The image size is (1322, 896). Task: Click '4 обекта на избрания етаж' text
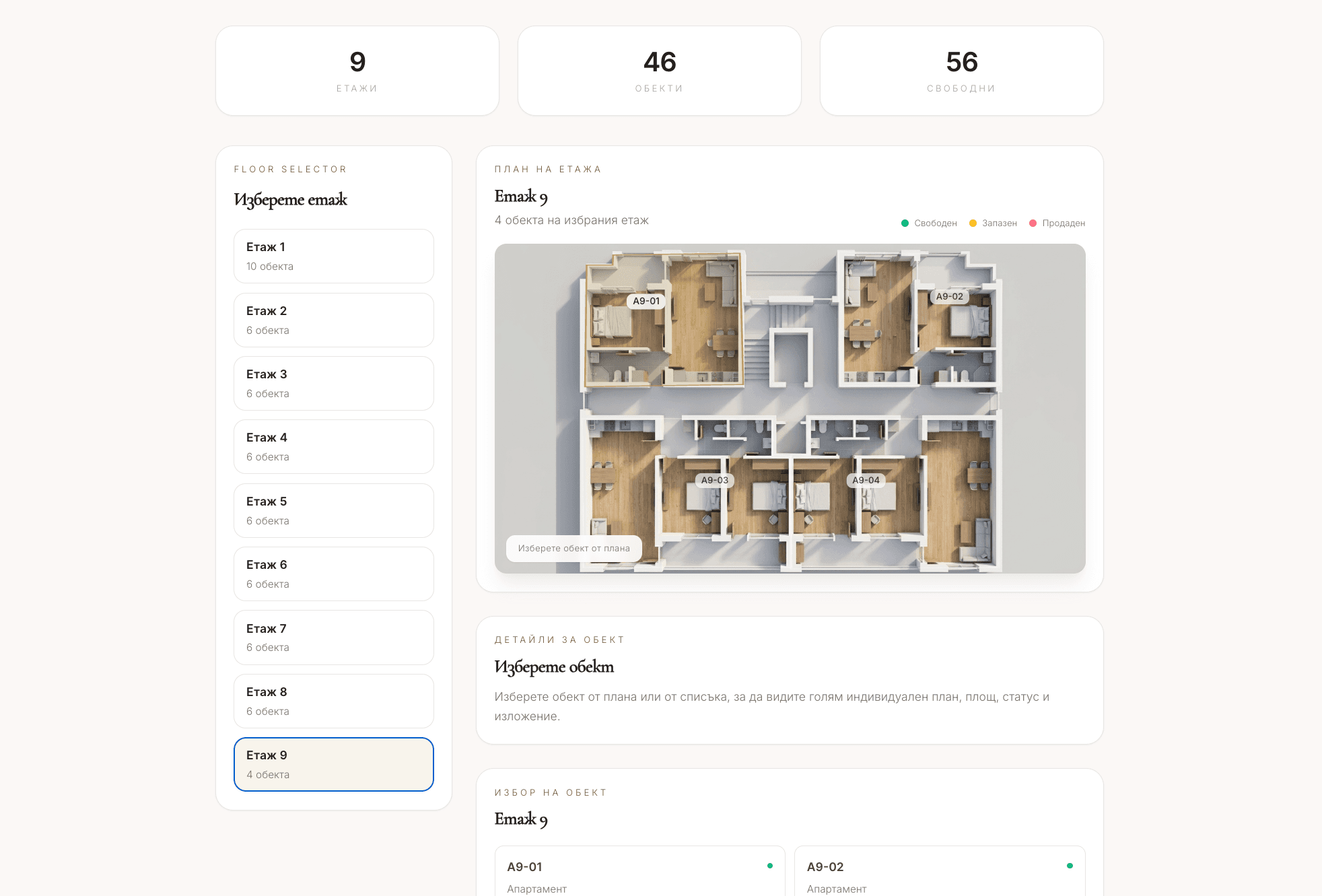[571, 220]
